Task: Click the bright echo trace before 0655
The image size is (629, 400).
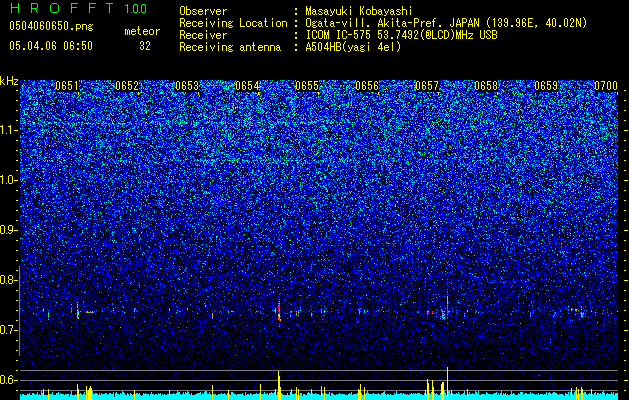Action: [279, 311]
